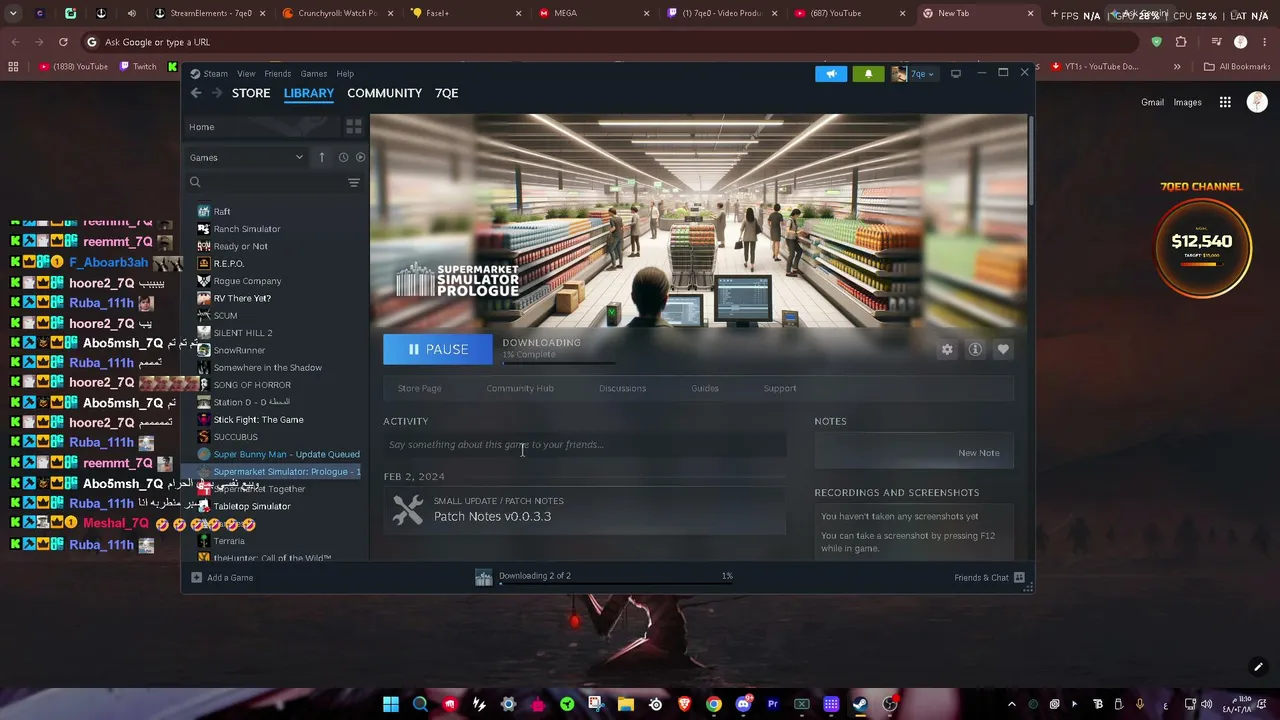
Task: Open the library collections grid view
Action: 353,127
